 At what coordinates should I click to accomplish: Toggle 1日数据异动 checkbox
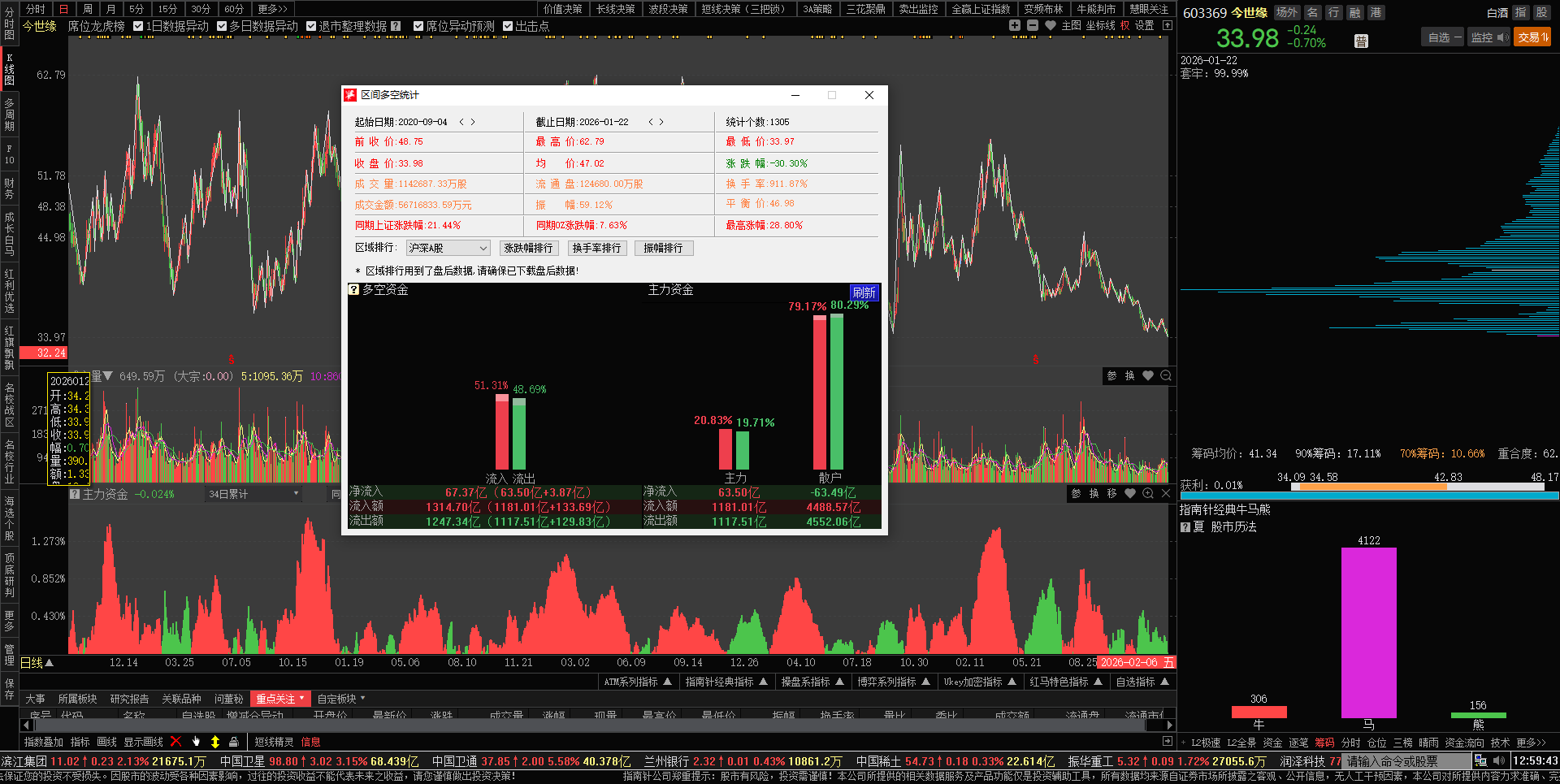(138, 26)
